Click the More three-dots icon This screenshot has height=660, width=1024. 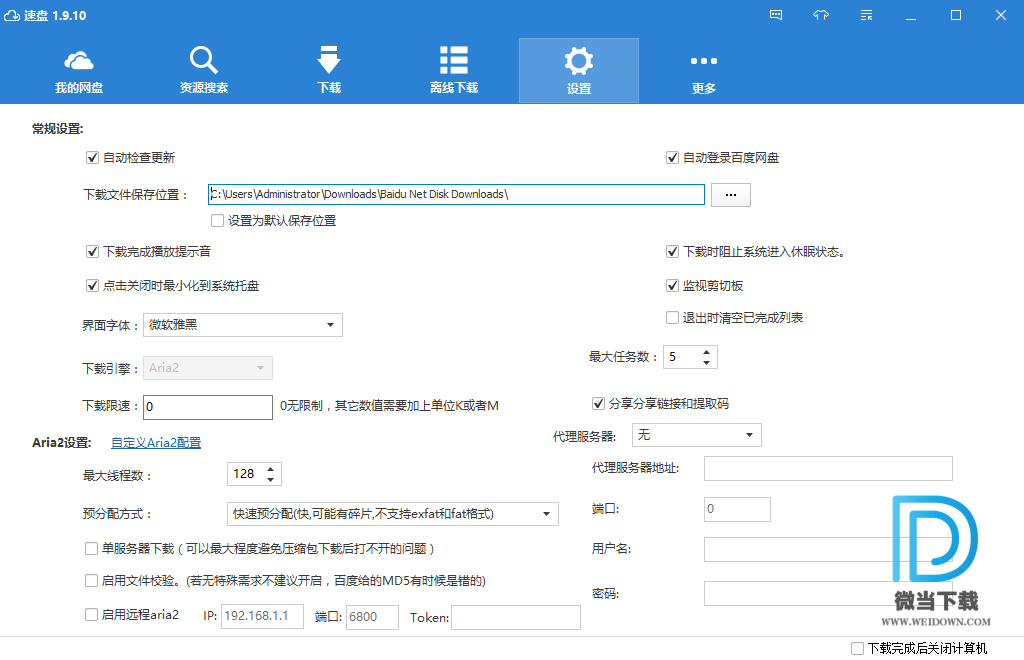click(x=704, y=69)
